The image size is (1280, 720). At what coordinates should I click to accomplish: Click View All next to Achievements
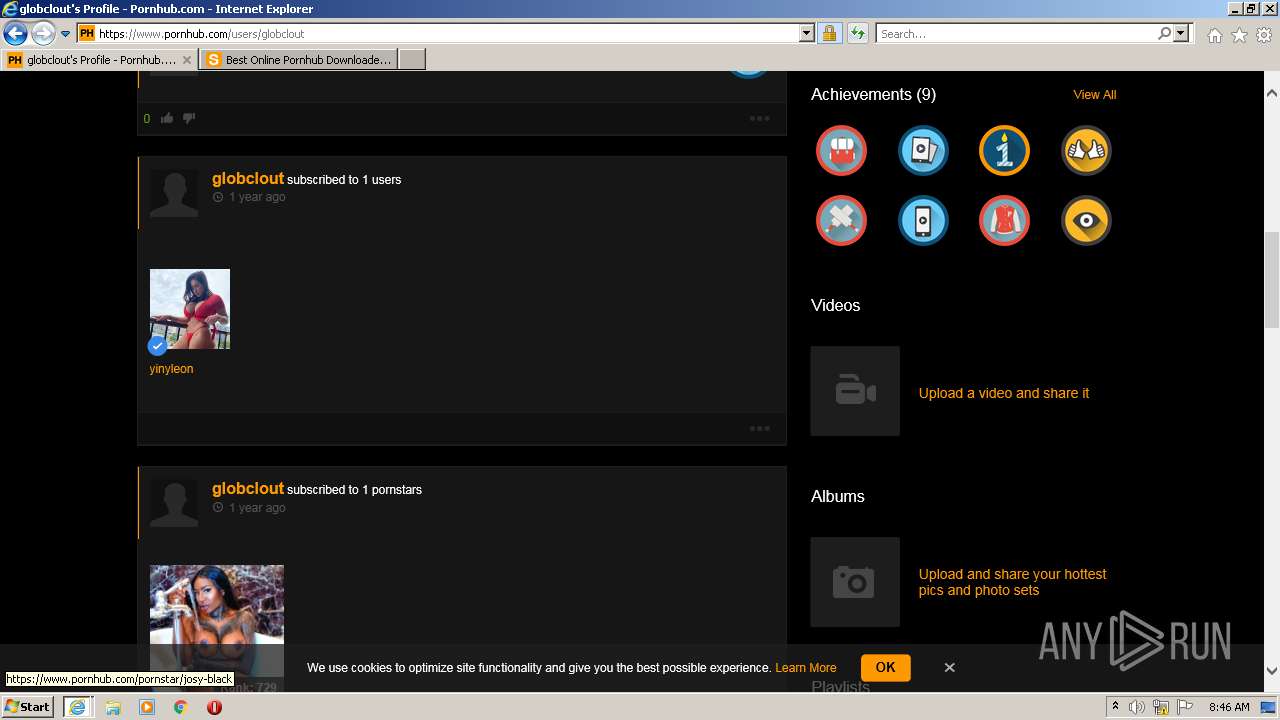tap(1094, 95)
